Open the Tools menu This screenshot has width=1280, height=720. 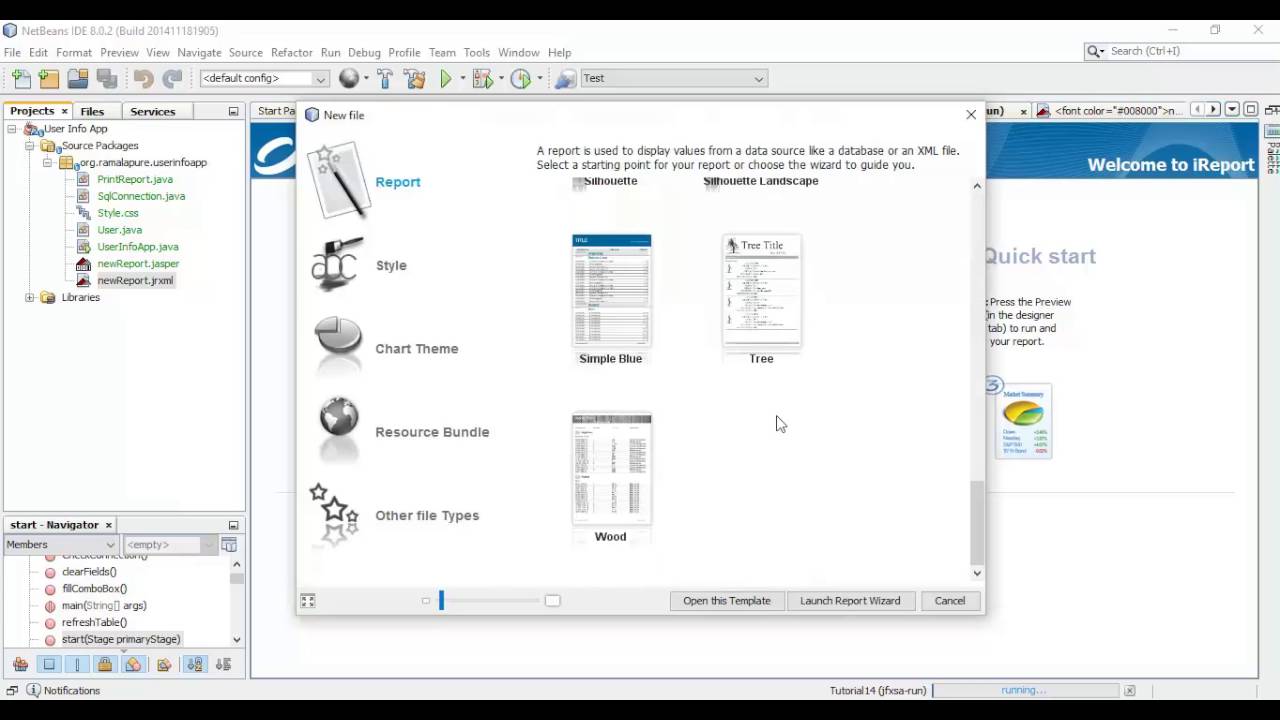(476, 52)
